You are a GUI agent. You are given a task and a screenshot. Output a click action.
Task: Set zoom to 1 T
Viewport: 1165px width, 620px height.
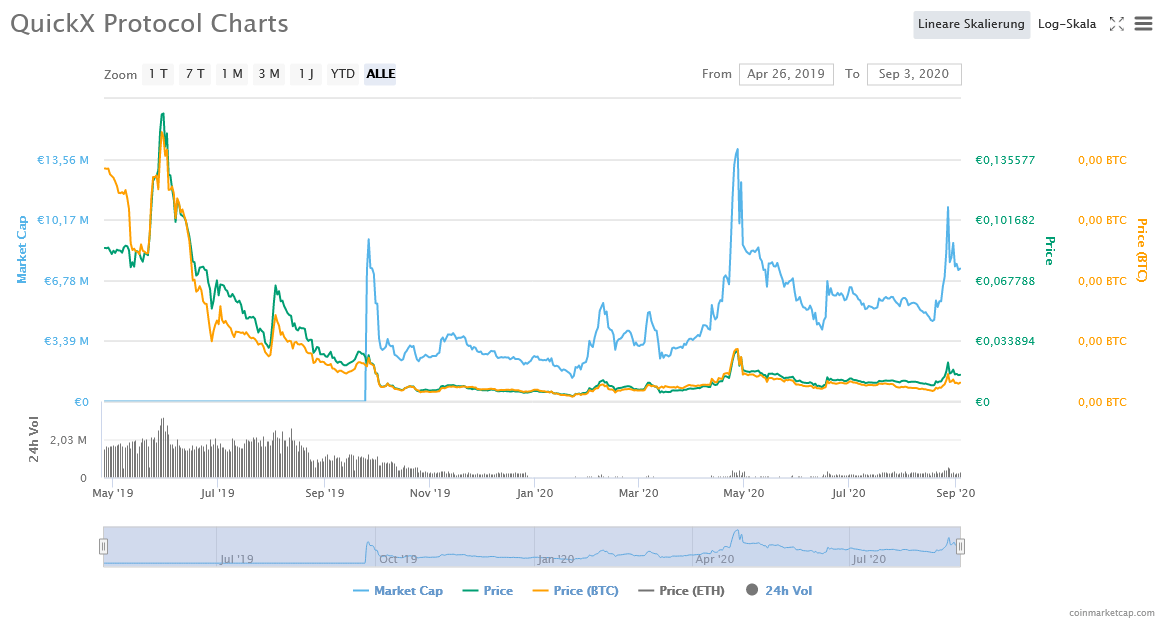[158, 74]
